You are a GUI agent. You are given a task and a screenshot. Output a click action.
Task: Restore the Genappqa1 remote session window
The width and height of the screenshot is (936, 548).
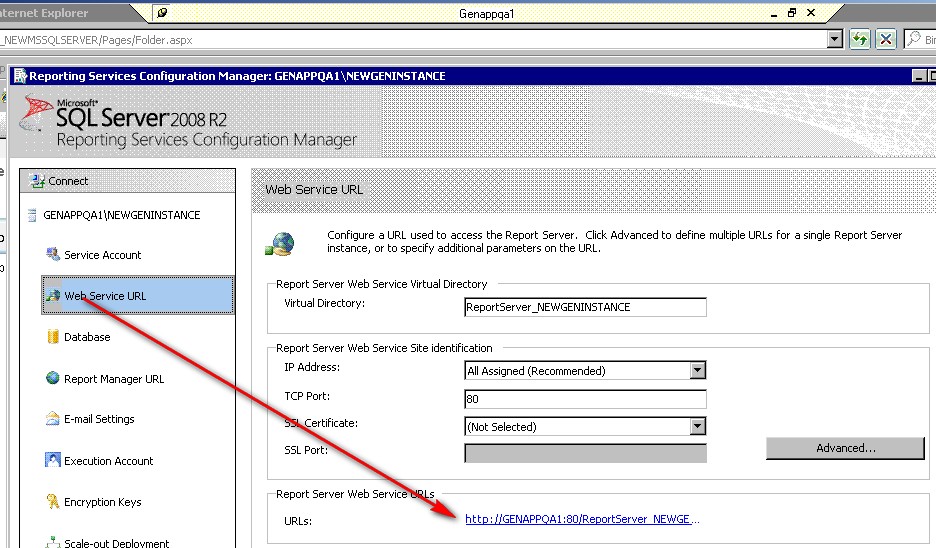[792, 13]
